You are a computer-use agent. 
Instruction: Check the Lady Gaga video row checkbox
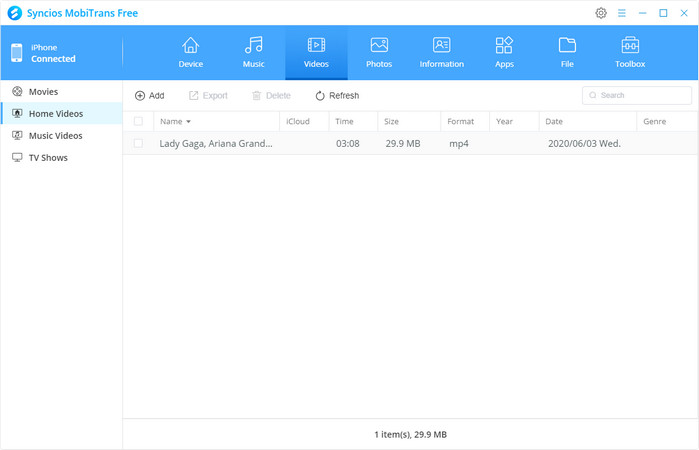(138, 143)
